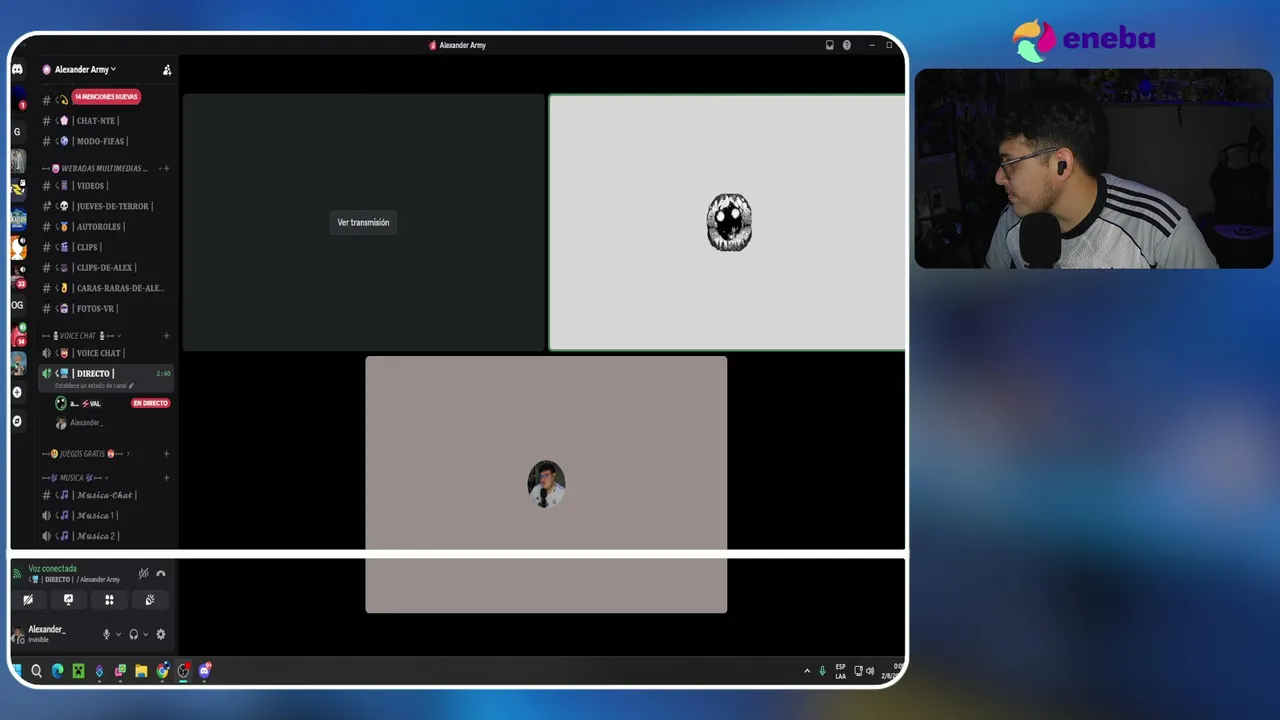The height and width of the screenshot is (720, 1280).
Task: Add a server with plus icon
Action: (x=17, y=392)
